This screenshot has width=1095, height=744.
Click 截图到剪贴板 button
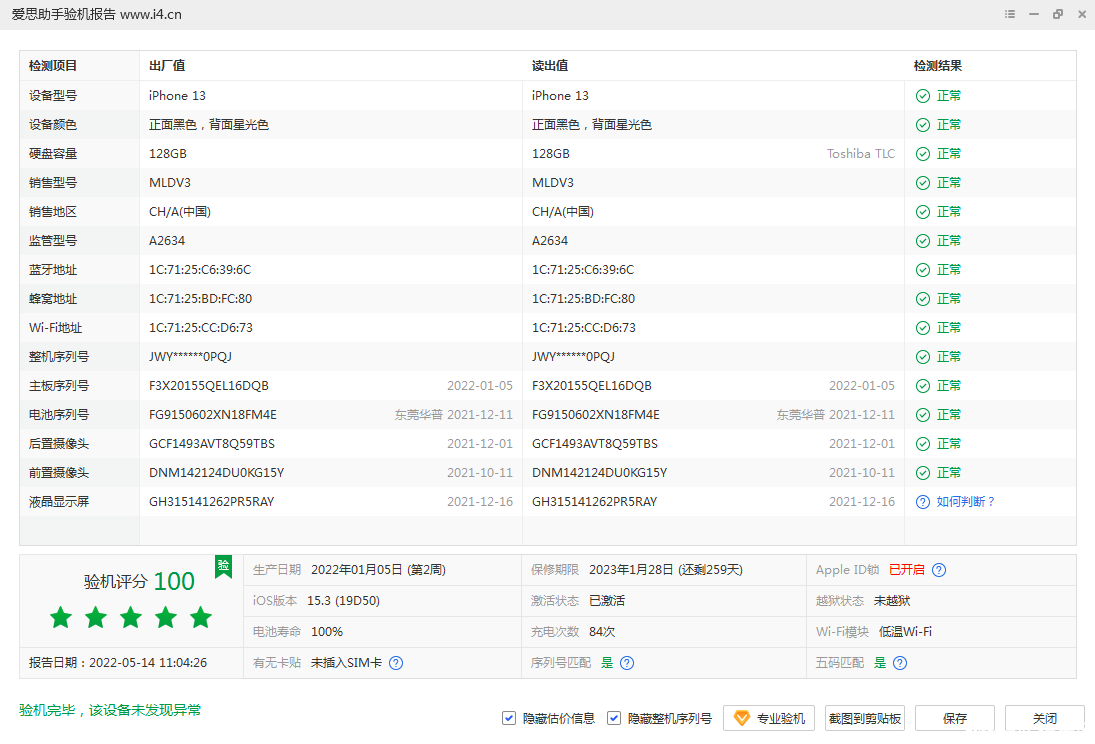click(865, 718)
